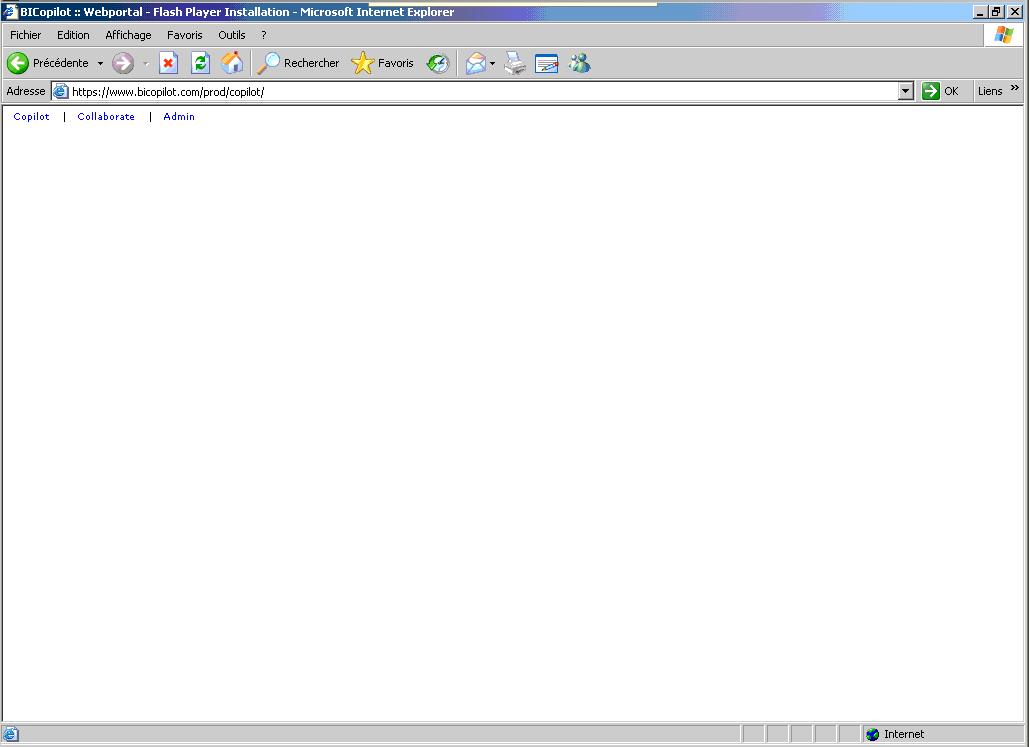1030x747 pixels.
Task: Open the page in editor via edit icon
Action: (x=546, y=63)
